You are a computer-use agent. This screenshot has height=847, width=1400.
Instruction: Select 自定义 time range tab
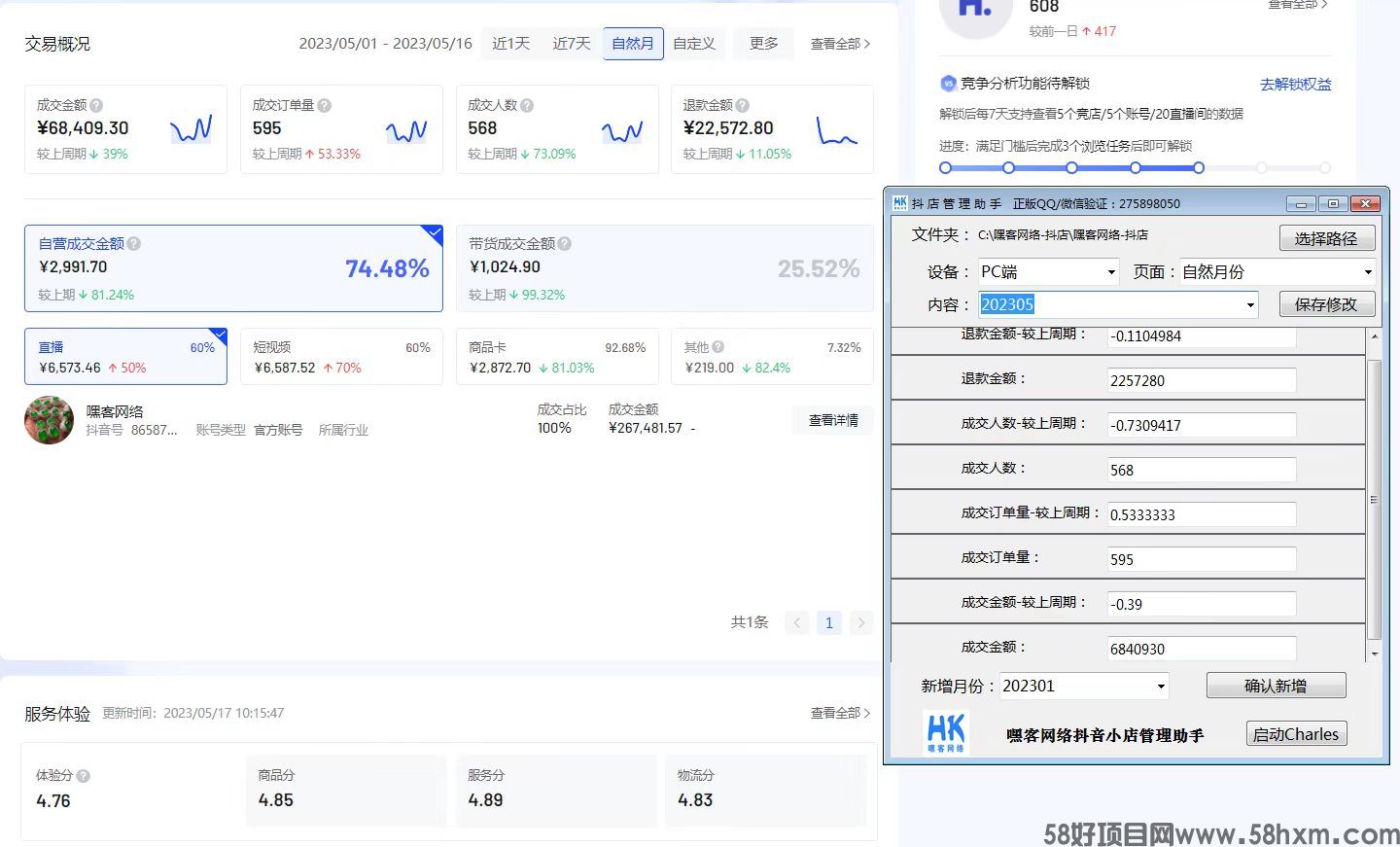[694, 44]
